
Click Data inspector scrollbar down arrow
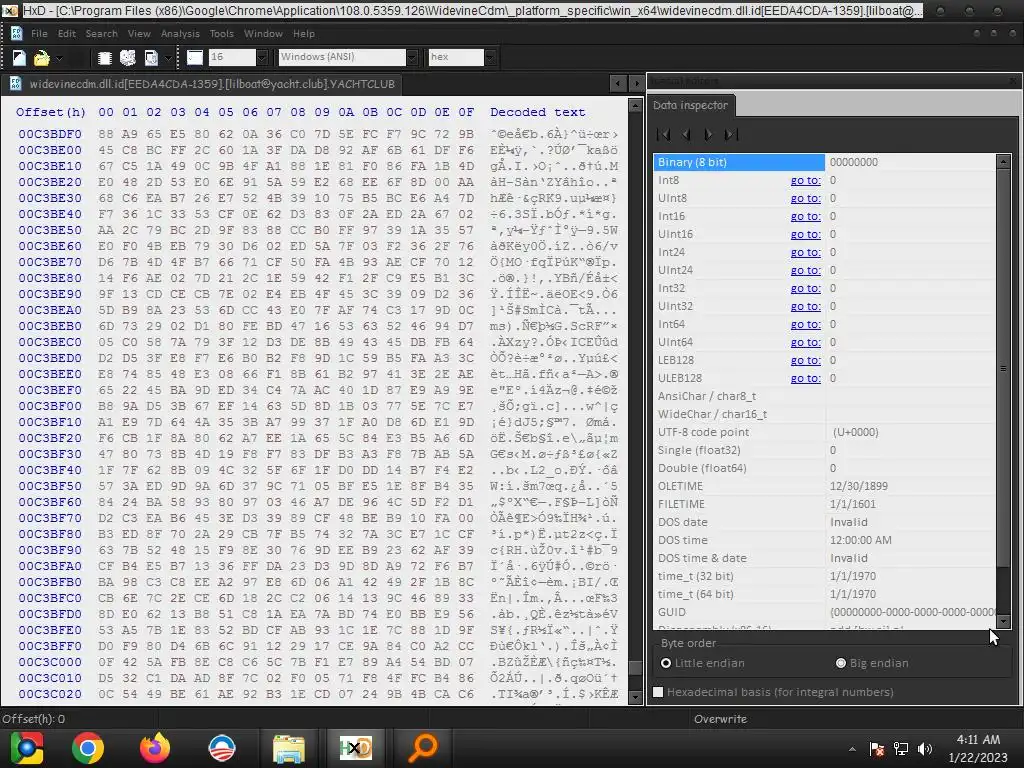coord(1004,622)
